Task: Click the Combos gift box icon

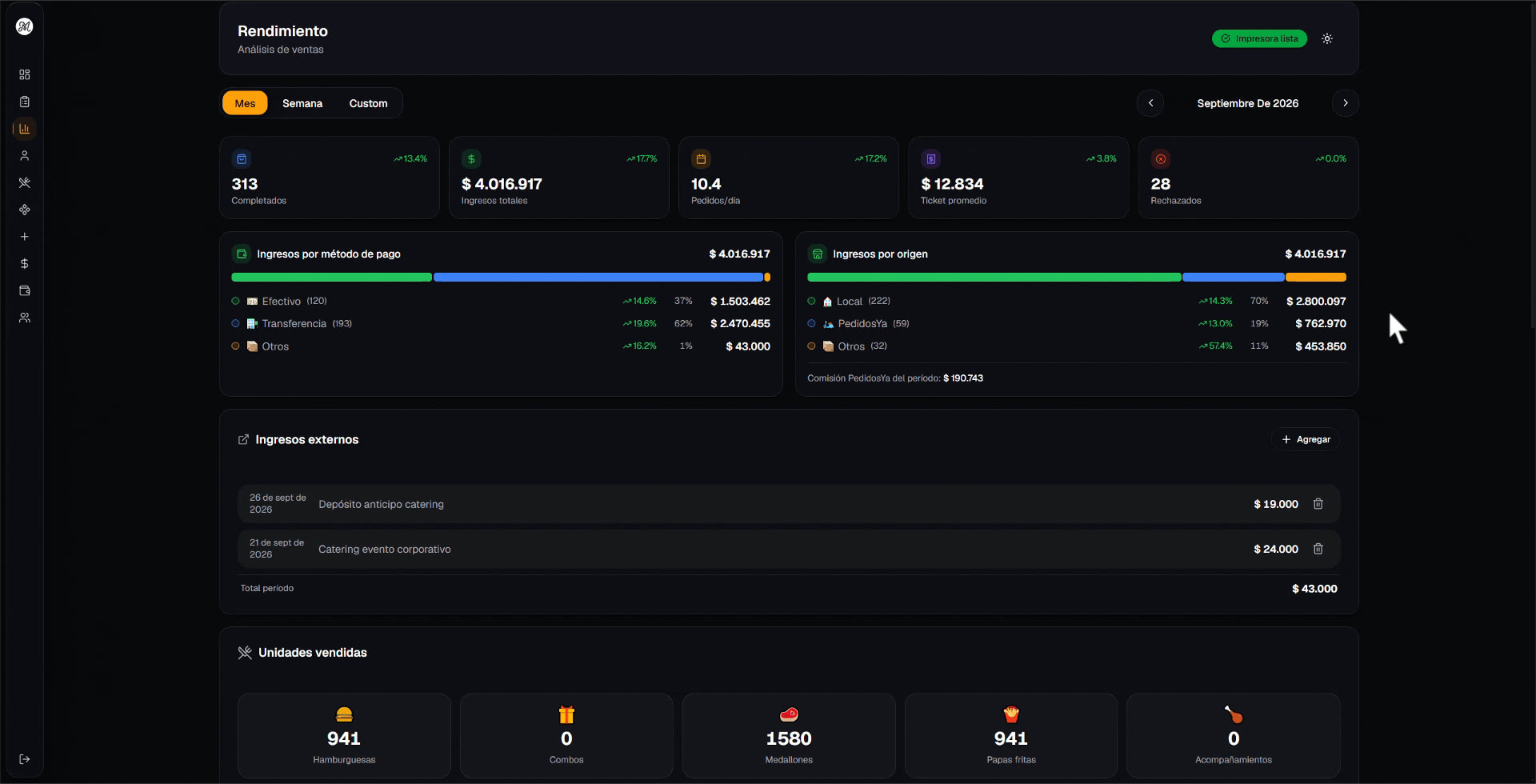Action: [566, 714]
